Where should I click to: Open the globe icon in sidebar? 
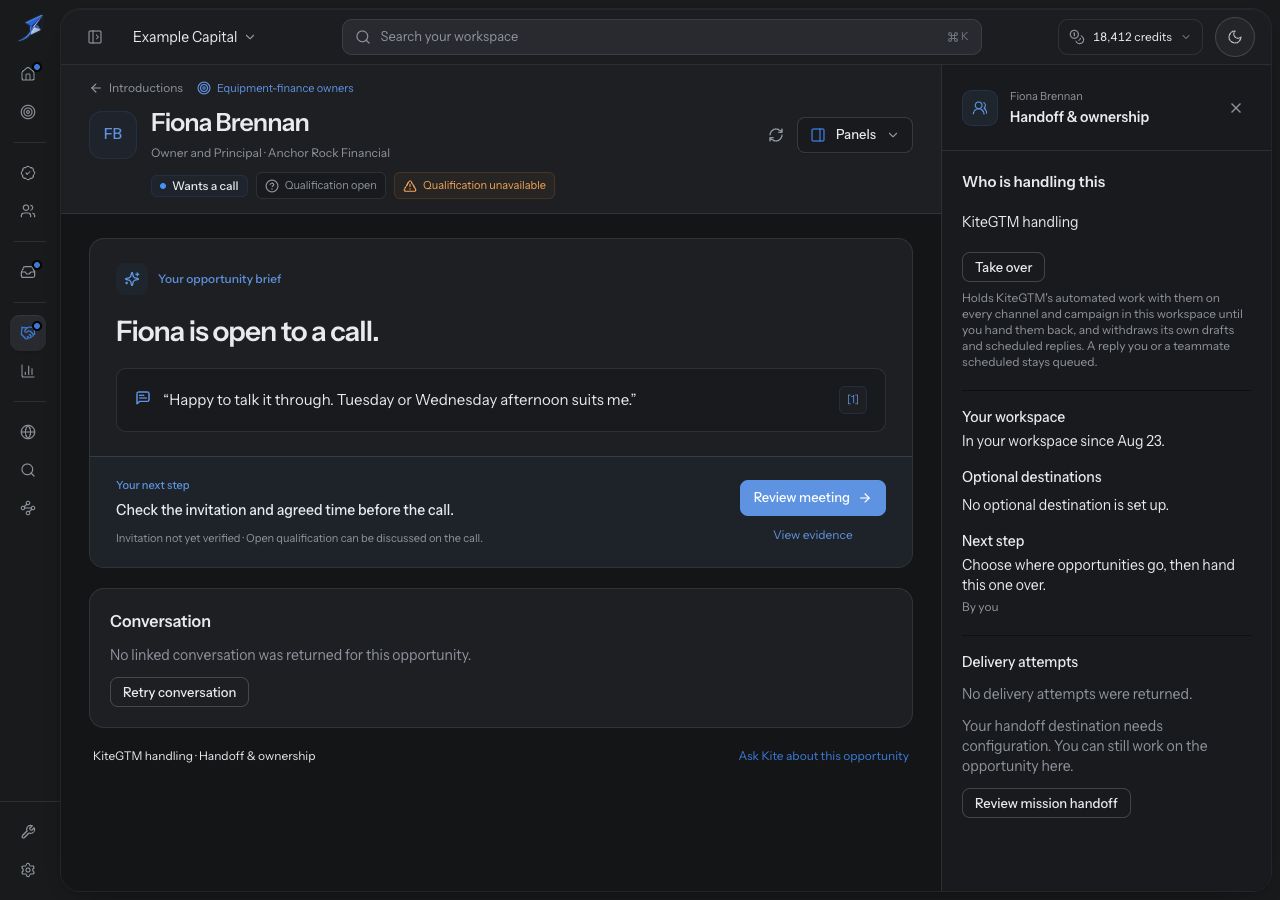(x=28, y=432)
